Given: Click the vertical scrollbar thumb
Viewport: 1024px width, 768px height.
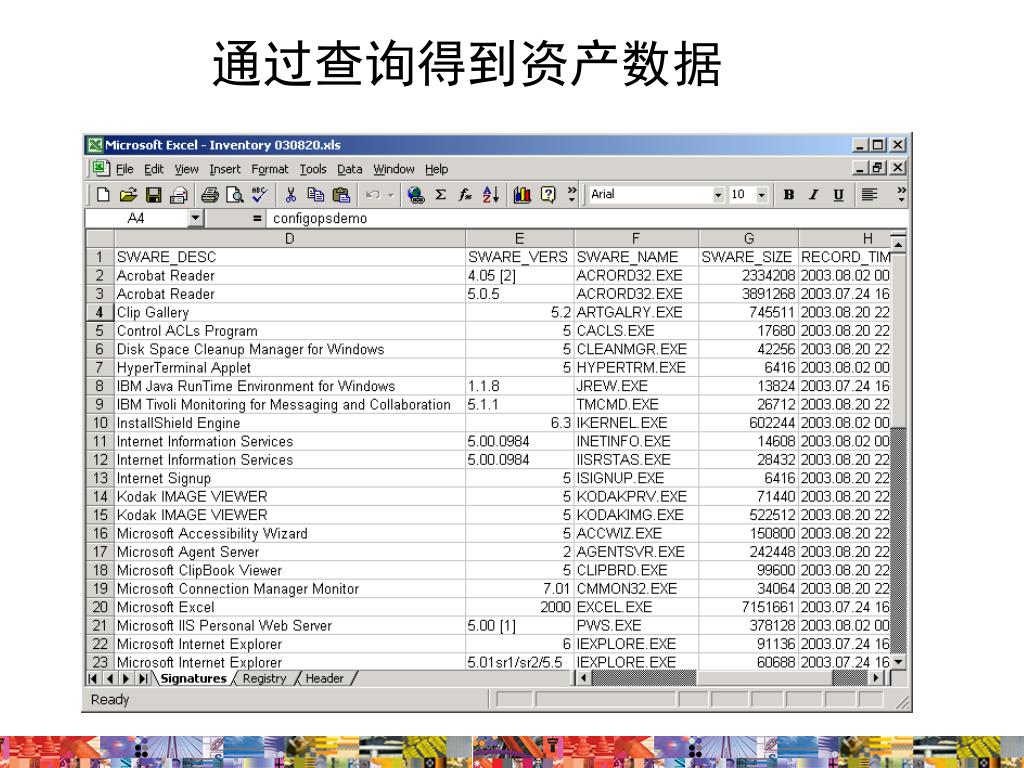Looking at the screenshot, I should tap(899, 339).
